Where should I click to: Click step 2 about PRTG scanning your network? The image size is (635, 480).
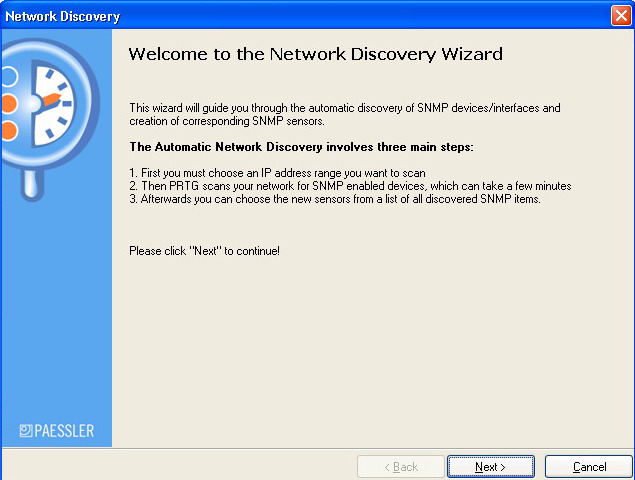tap(350, 186)
